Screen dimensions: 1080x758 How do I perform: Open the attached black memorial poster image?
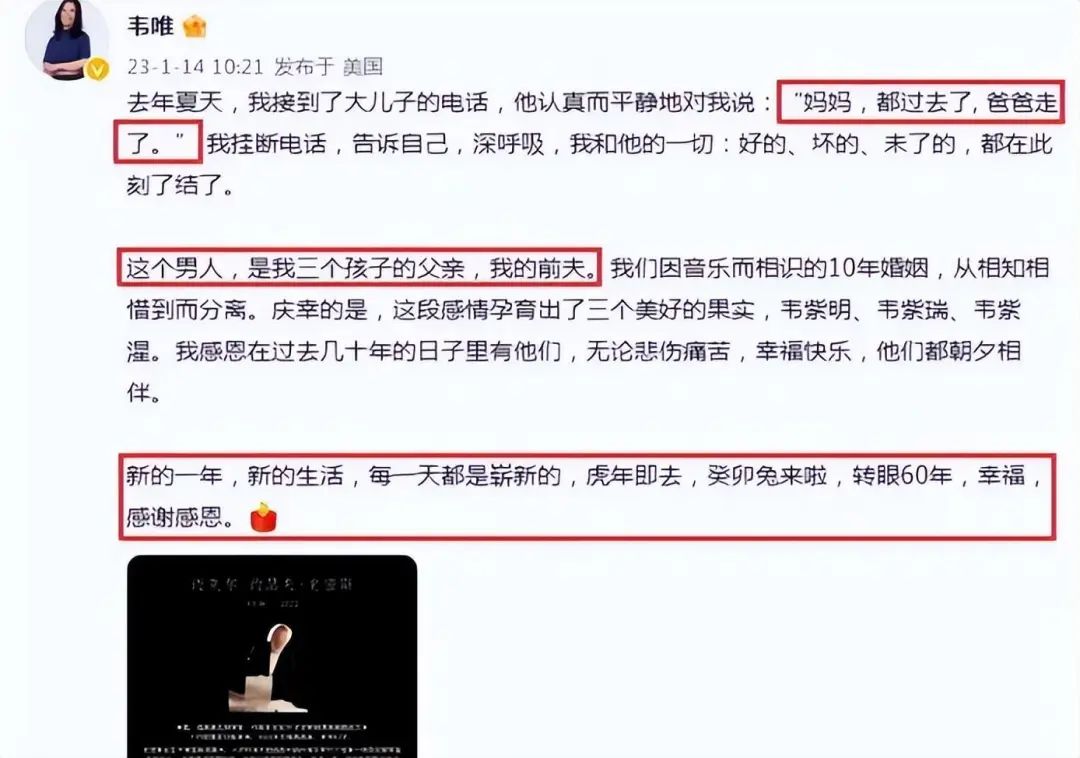point(272,656)
